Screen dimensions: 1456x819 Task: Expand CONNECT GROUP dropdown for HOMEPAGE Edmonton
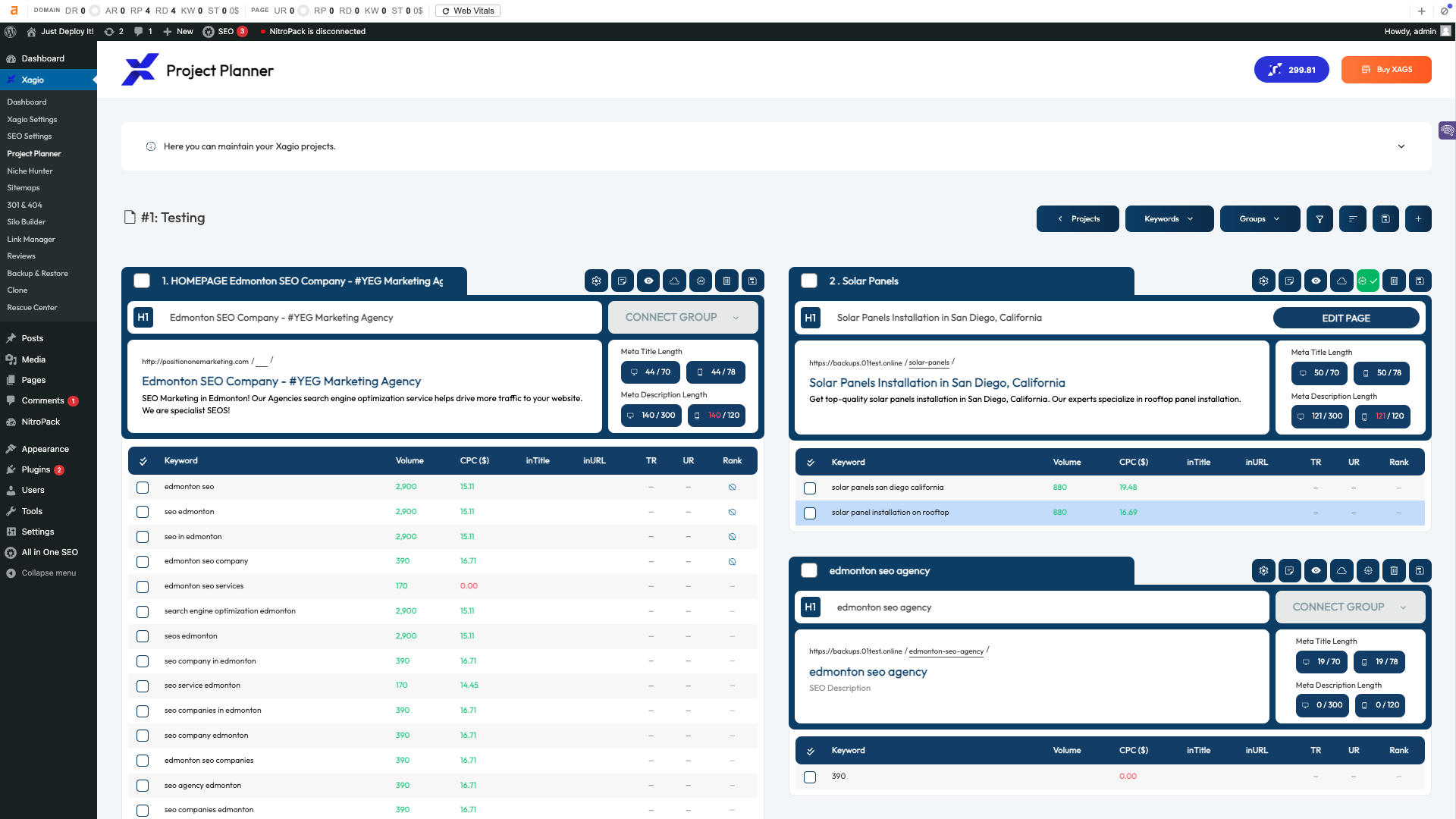pyautogui.click(x=682, y=317)
